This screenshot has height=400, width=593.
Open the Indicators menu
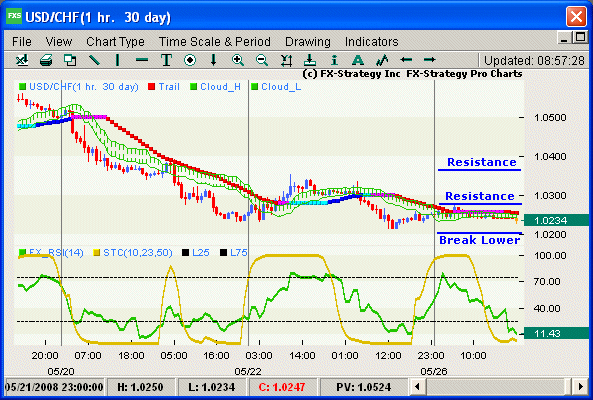point(371,42)
